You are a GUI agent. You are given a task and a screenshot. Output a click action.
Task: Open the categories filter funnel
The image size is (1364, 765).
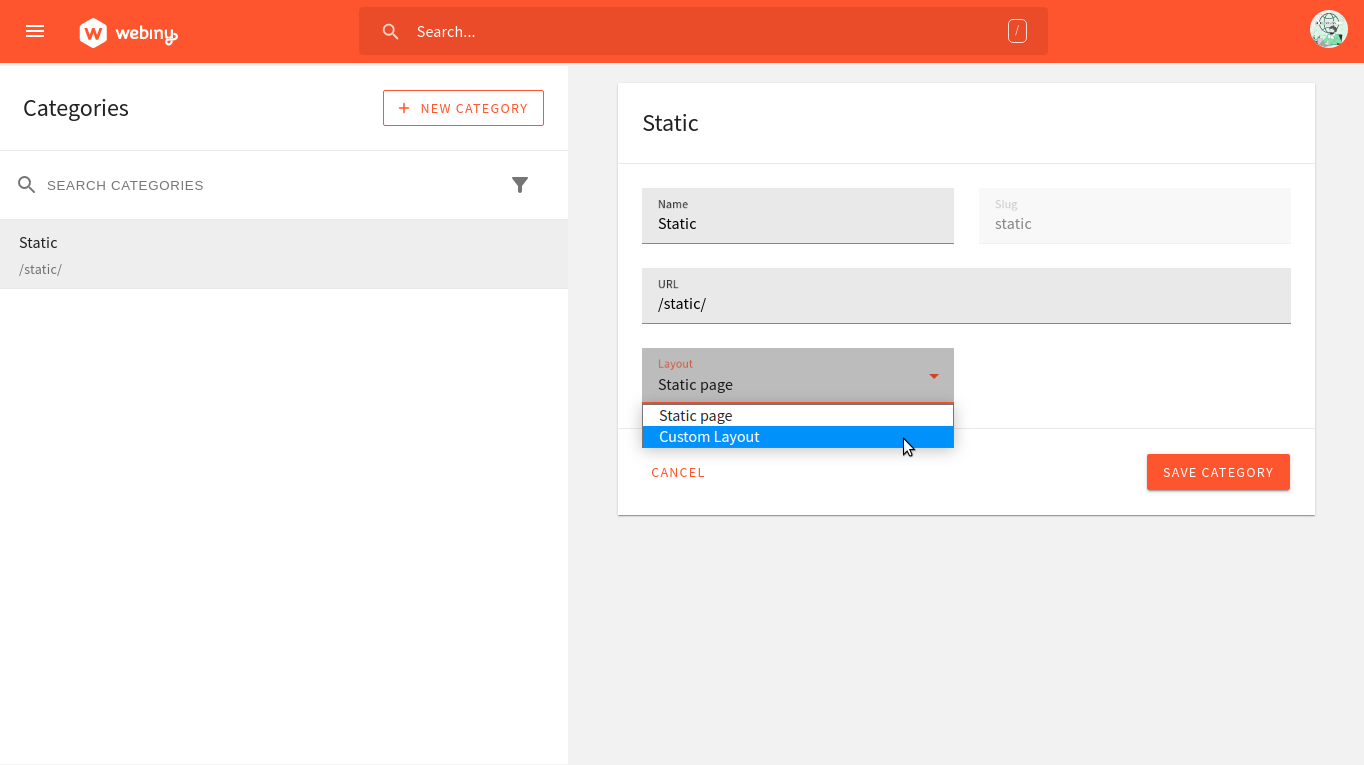[520, 184]
